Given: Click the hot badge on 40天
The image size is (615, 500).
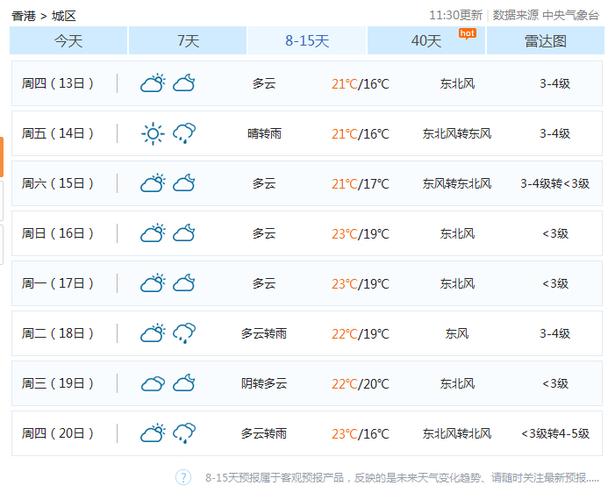Looking at the screenshot, I should coord(467,34).
